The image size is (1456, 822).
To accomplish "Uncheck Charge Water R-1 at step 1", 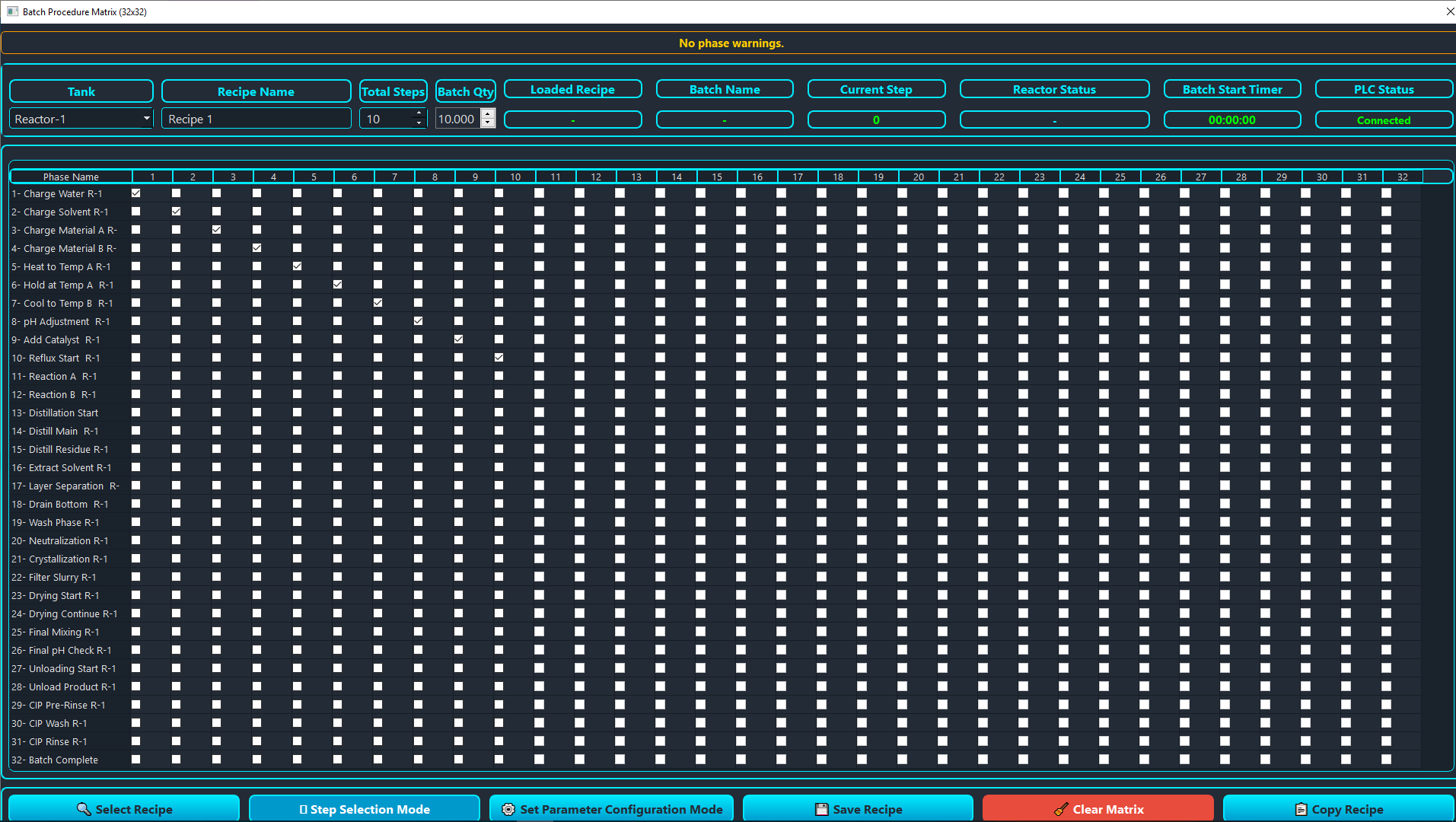I will point(136,193).
